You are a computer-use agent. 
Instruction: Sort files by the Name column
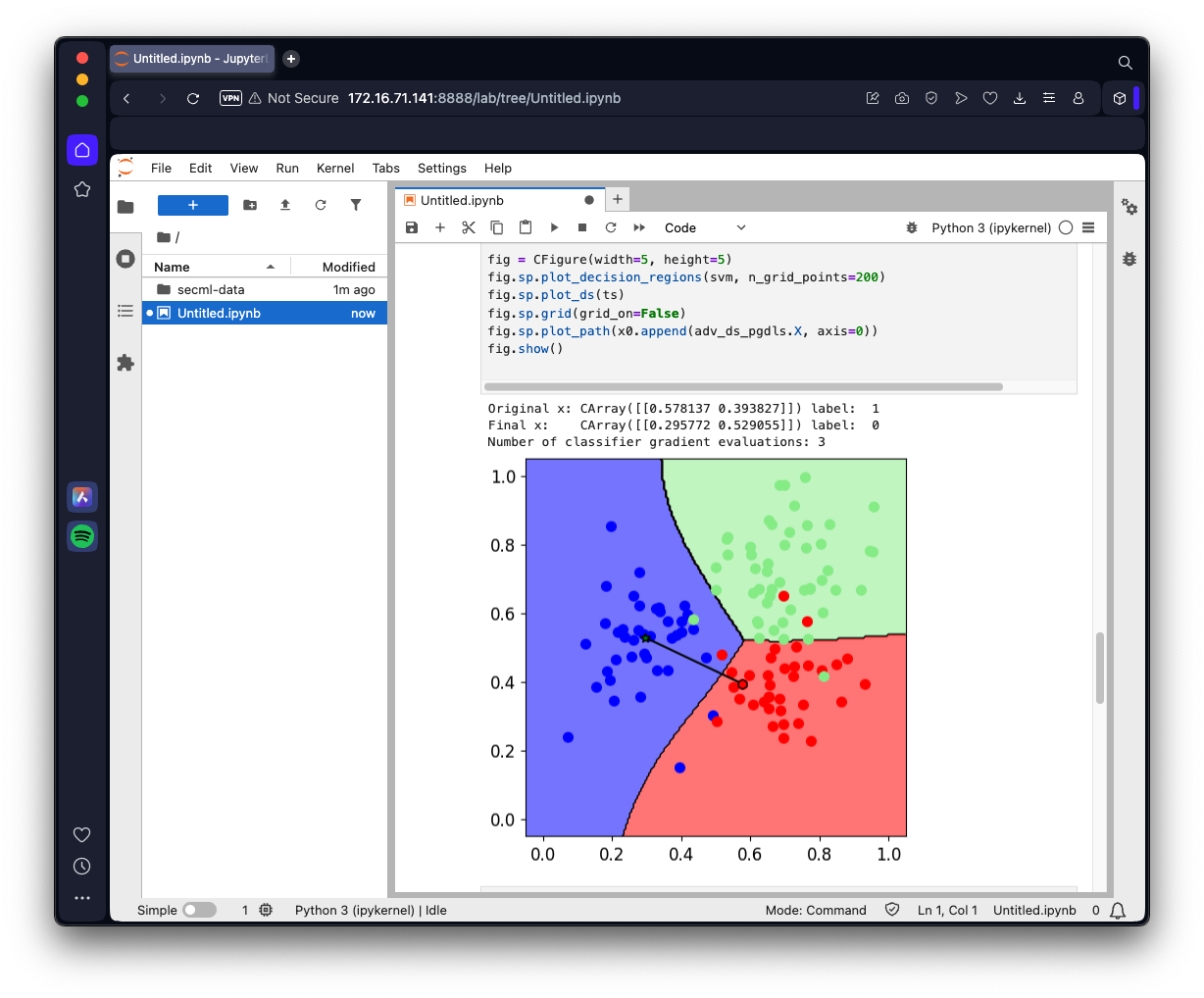(x=214, y=267)
